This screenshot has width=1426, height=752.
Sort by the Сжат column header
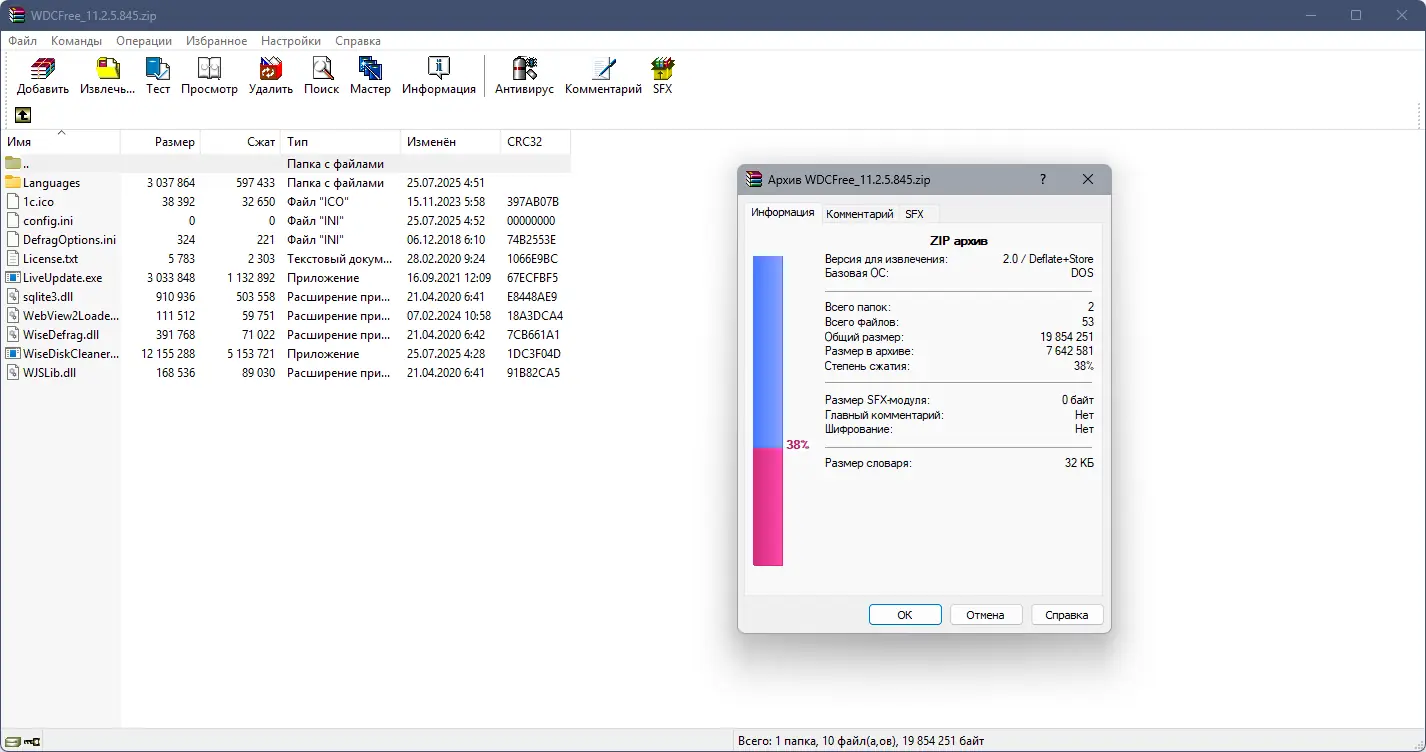pos(240,142)
